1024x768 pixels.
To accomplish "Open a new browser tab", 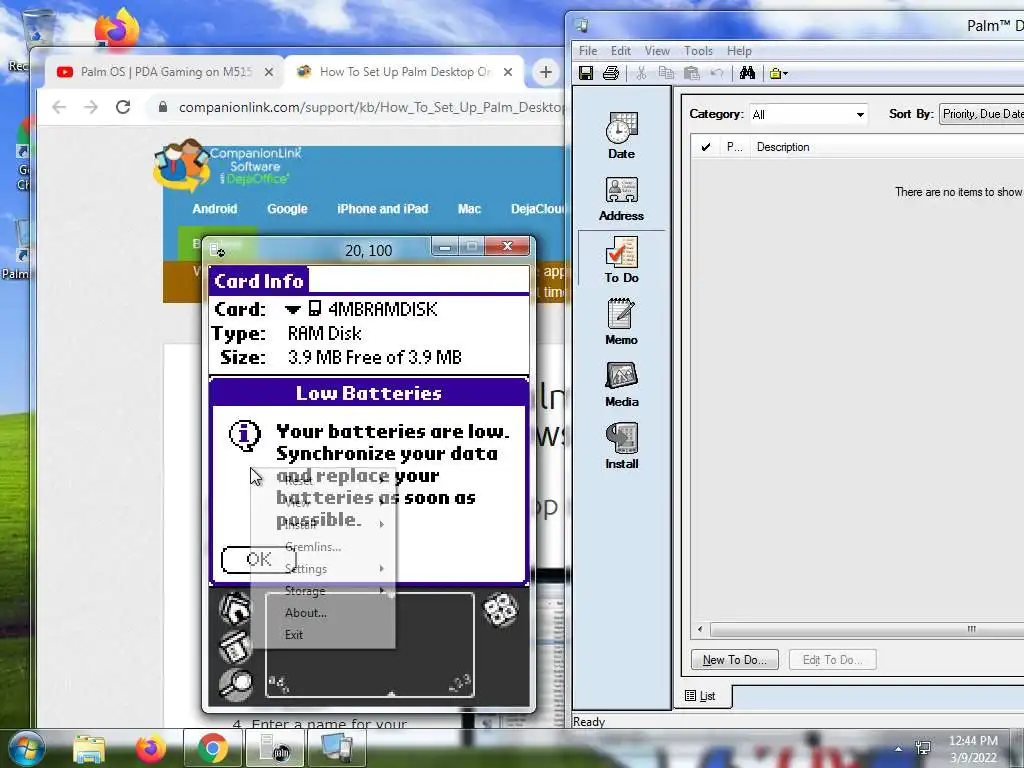I will 546,72.
